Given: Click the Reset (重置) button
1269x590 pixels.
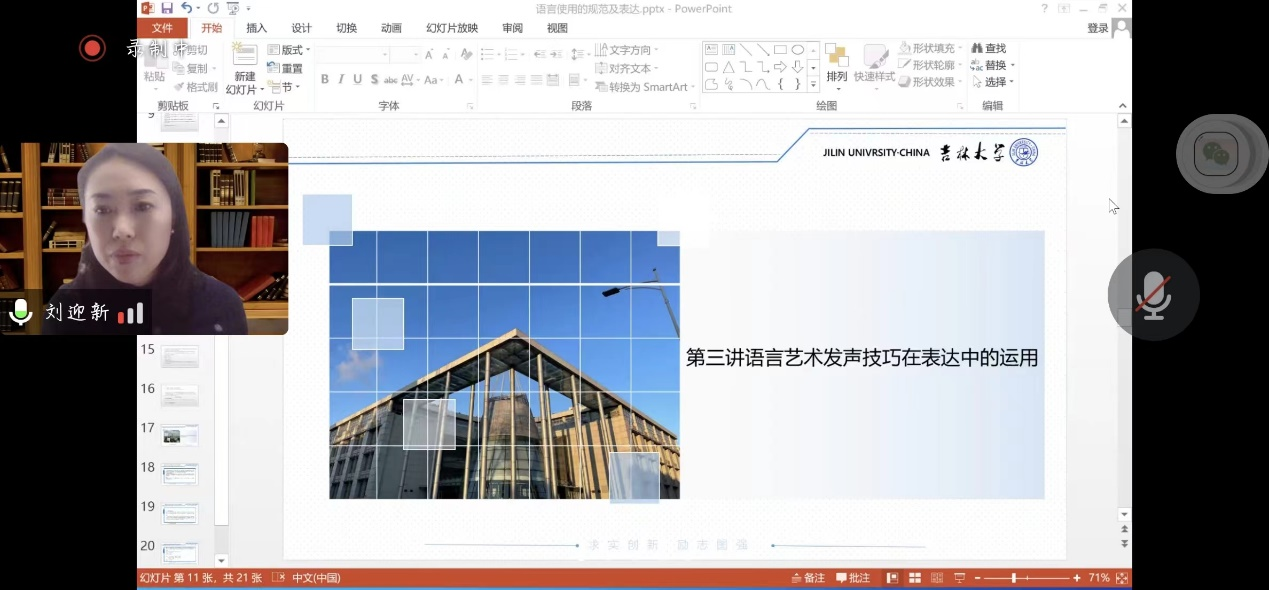Looking at the screenshot, I should pos(285,69).
